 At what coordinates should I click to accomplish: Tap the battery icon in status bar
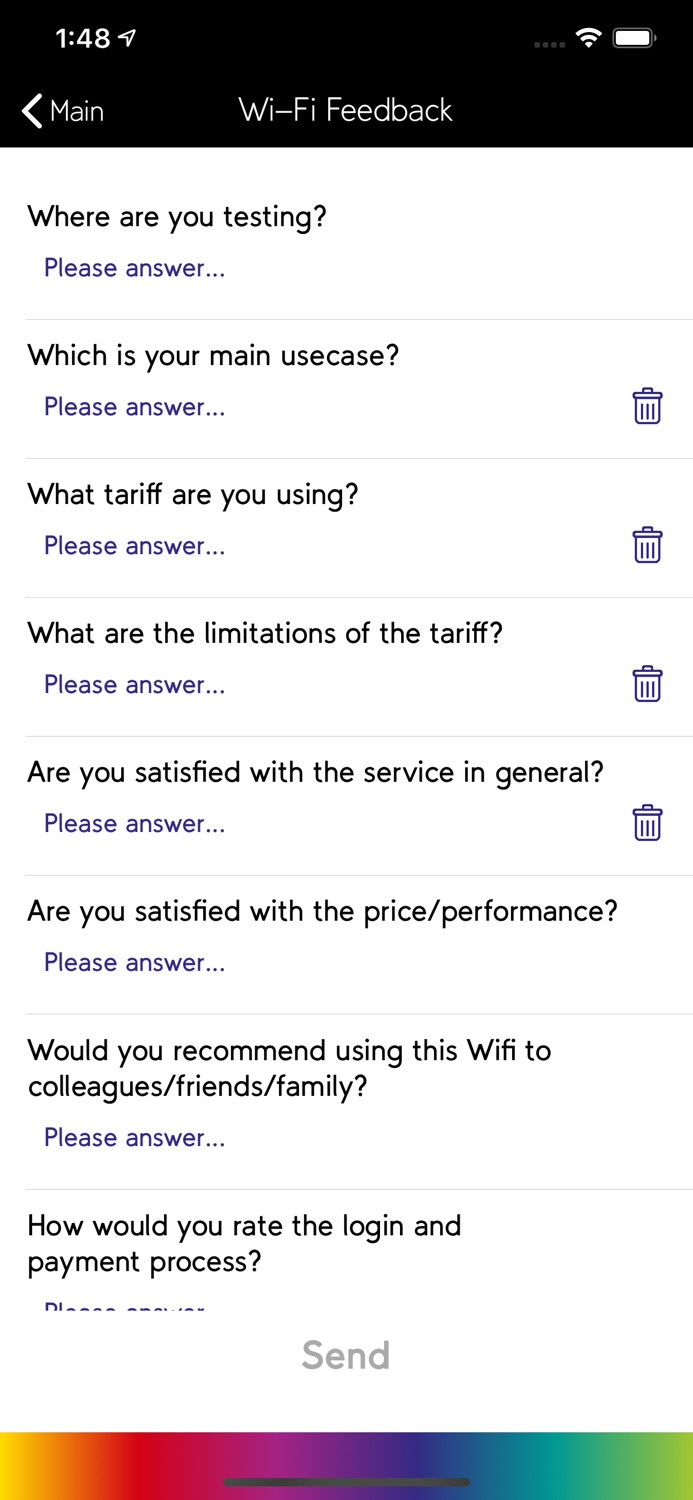pyautogui.click(x=634, y=39)
